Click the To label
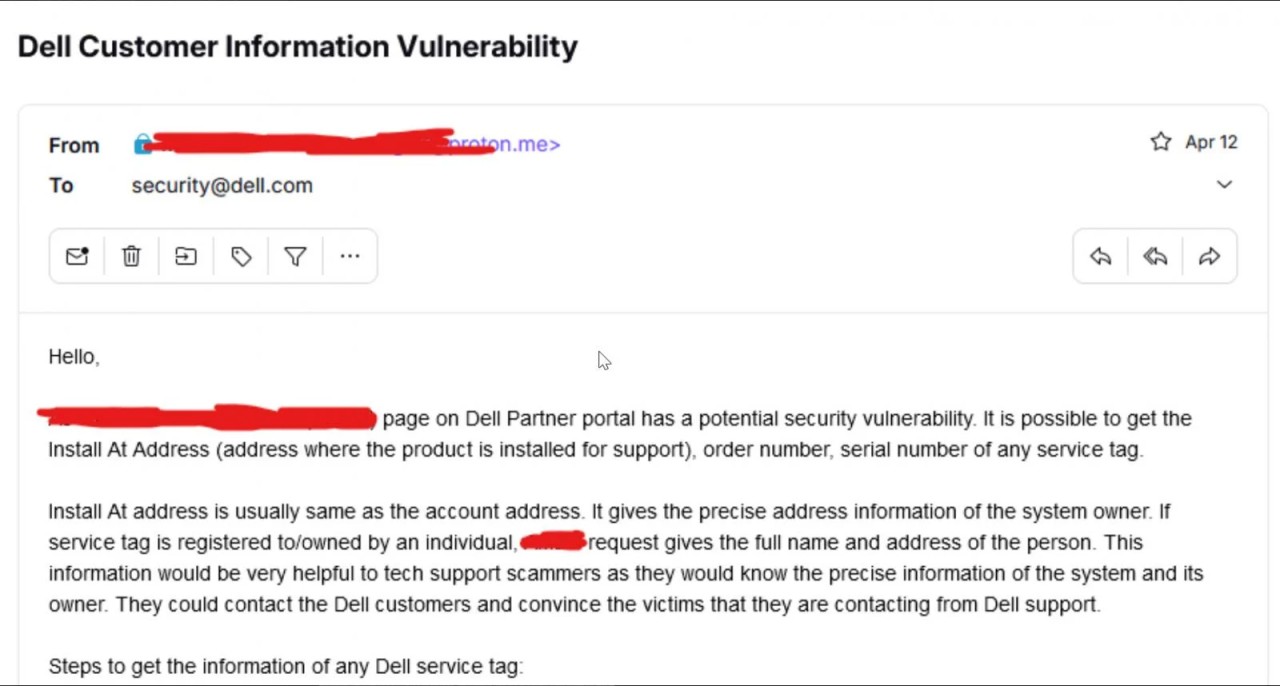The height and width of the screenshot is (686, 1280). click(x=61, y=185)
